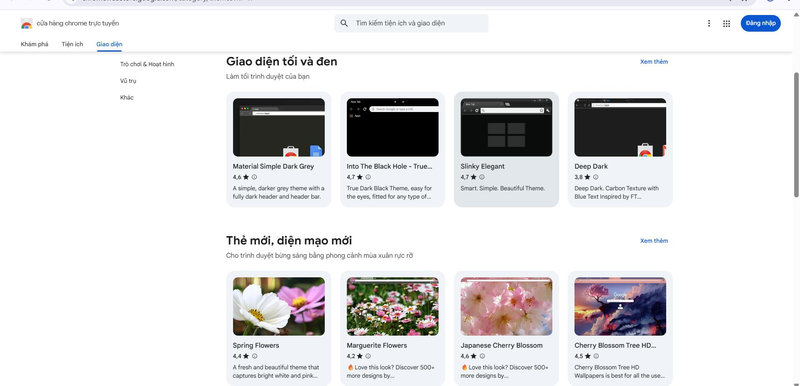The image size is (800, 386).
Task: Open the Into The Black Hole preview image
Action: (x=392, y=127)
